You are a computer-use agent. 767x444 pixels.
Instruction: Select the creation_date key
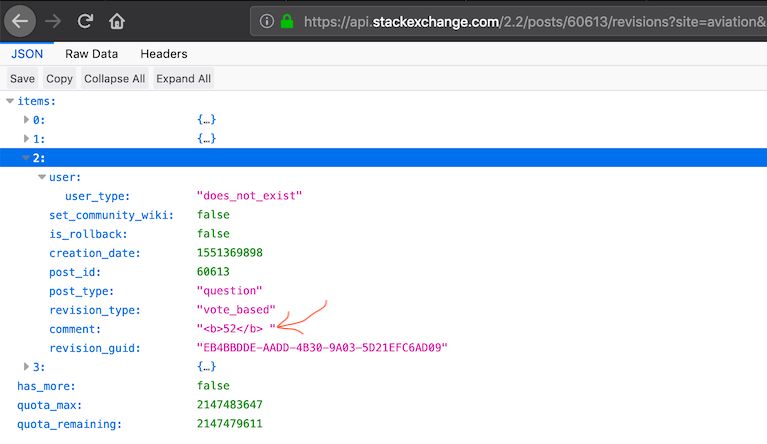pyautogui.click(x=94, y=253)
